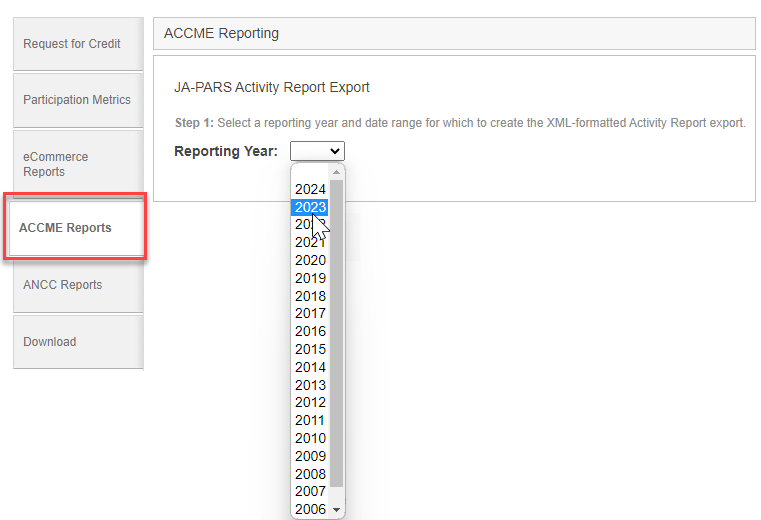Pick 2009 reporting year
Screen dimensions: 761x520
pos(311,456)
